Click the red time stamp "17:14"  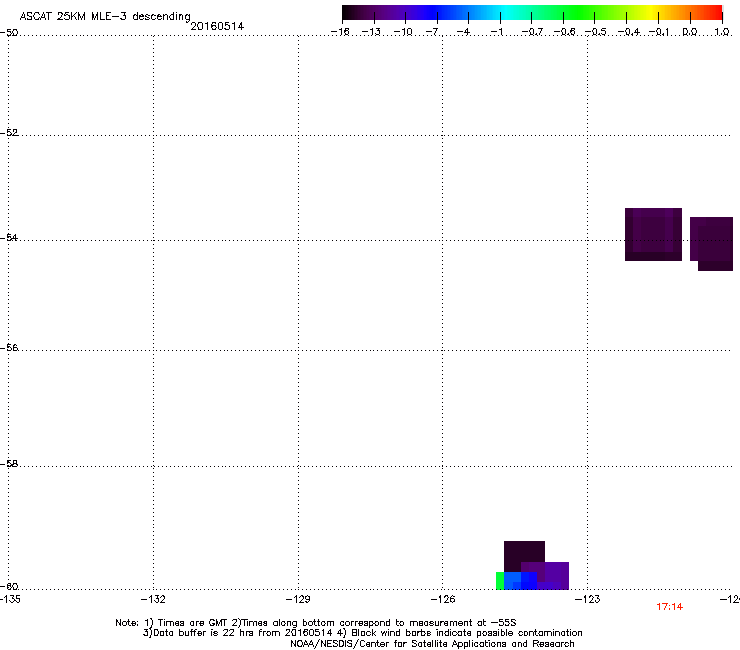[x=669, y=607]
